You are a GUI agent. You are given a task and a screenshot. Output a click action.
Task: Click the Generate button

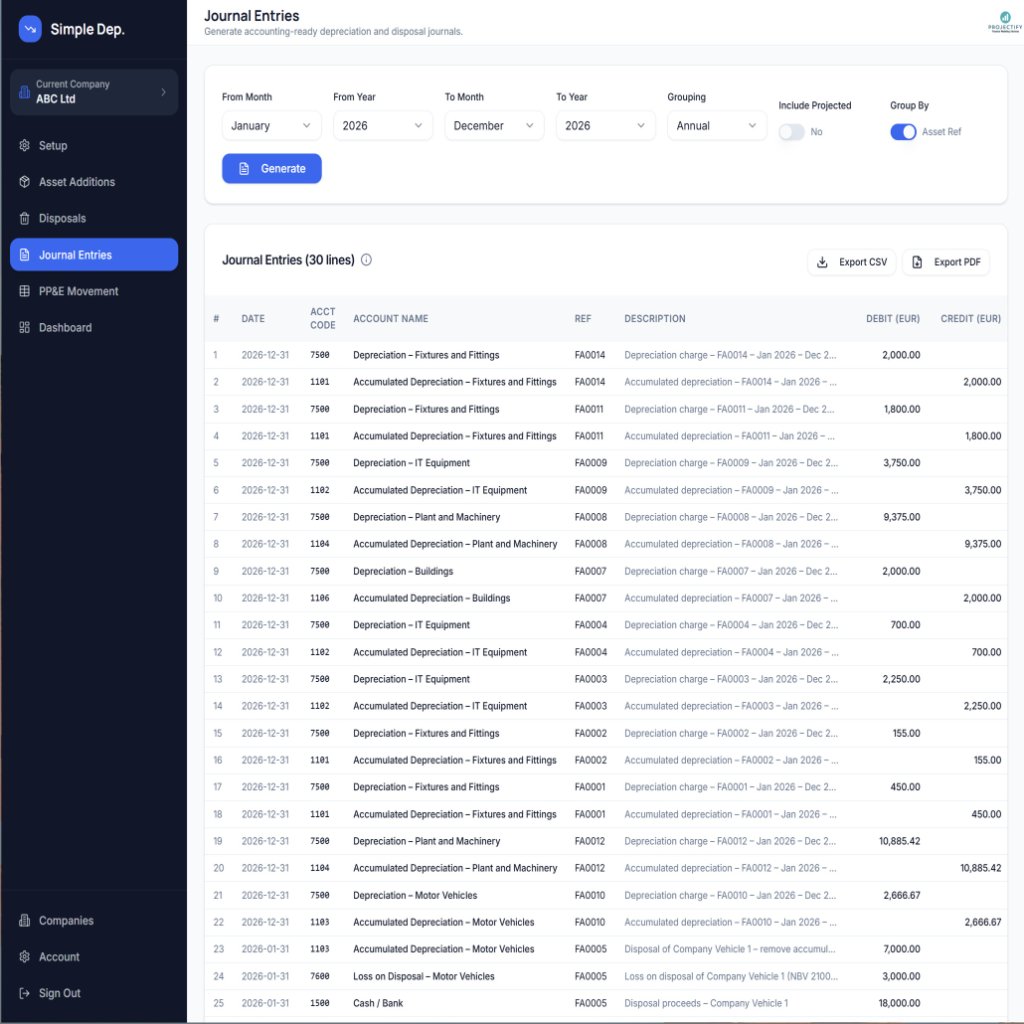coord(272,168)
